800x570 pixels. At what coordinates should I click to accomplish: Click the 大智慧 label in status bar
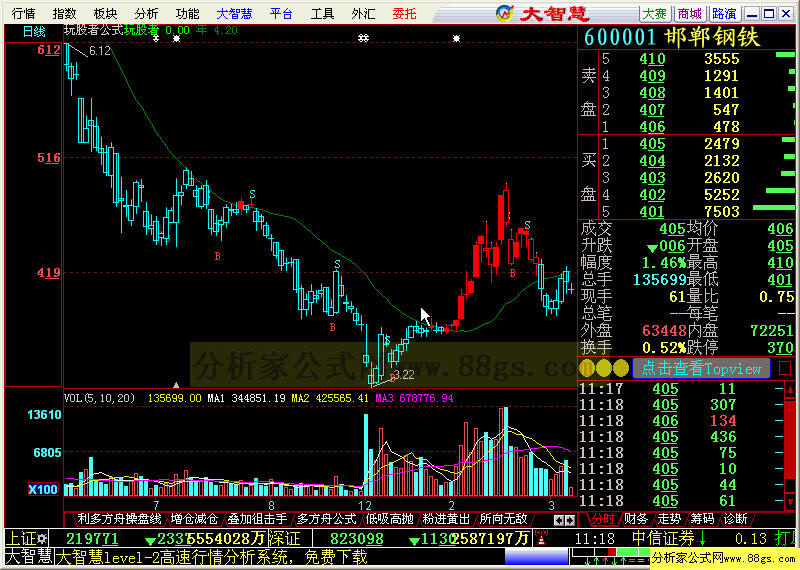coord(29,556)
